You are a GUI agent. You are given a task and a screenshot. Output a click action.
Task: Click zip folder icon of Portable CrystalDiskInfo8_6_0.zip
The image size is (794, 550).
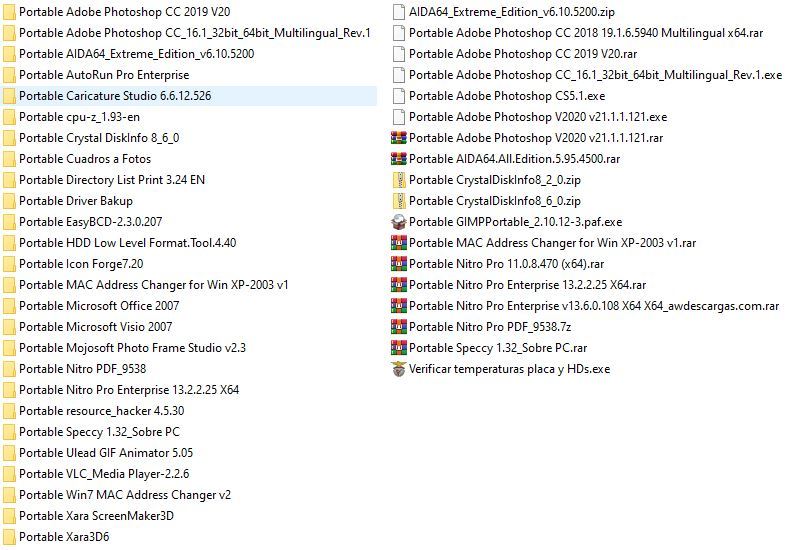coord(399,201)
